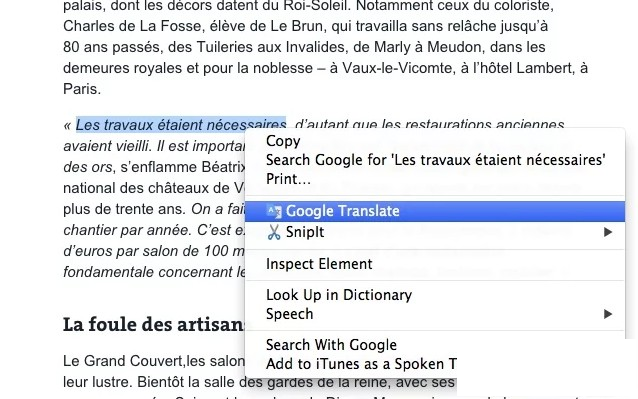Image resolution: width=638 pixels, height=399 pixels.
Task: Select Add to iTunes as a Spoken Track
Action: pos(361,364)
